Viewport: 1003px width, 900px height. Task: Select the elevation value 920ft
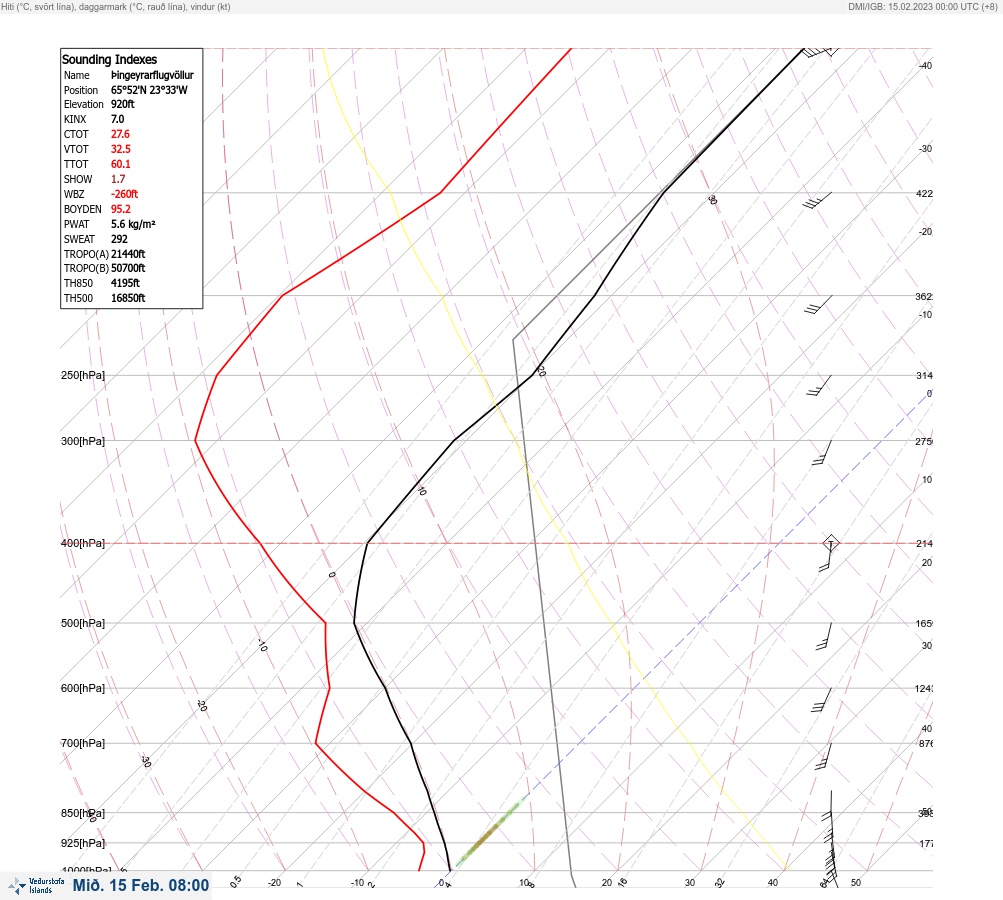pyautogui.click(x=123, y=104)
